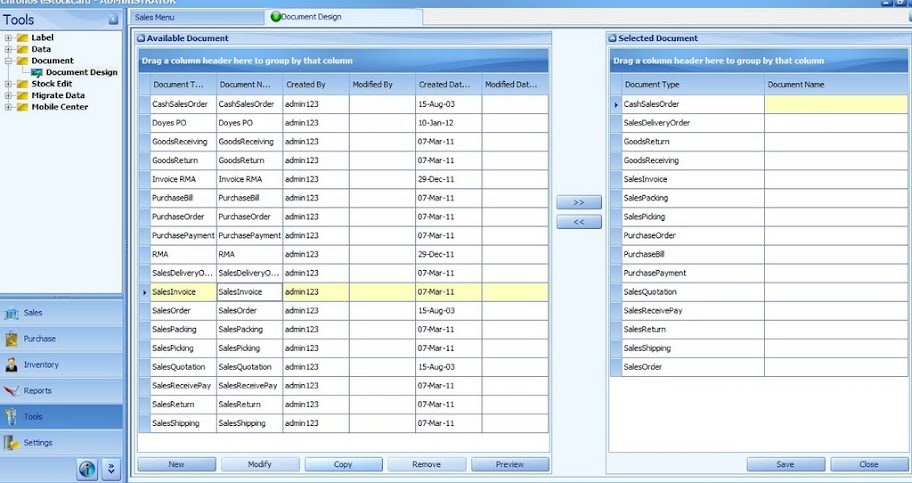Click the Inventory module icon
This screenshot has height=483, width=912.
12,365
